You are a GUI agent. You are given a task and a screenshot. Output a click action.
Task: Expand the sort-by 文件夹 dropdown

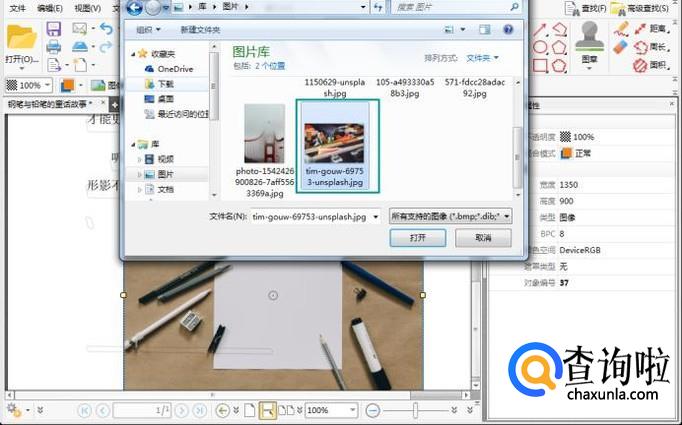(x=488, y=58)
